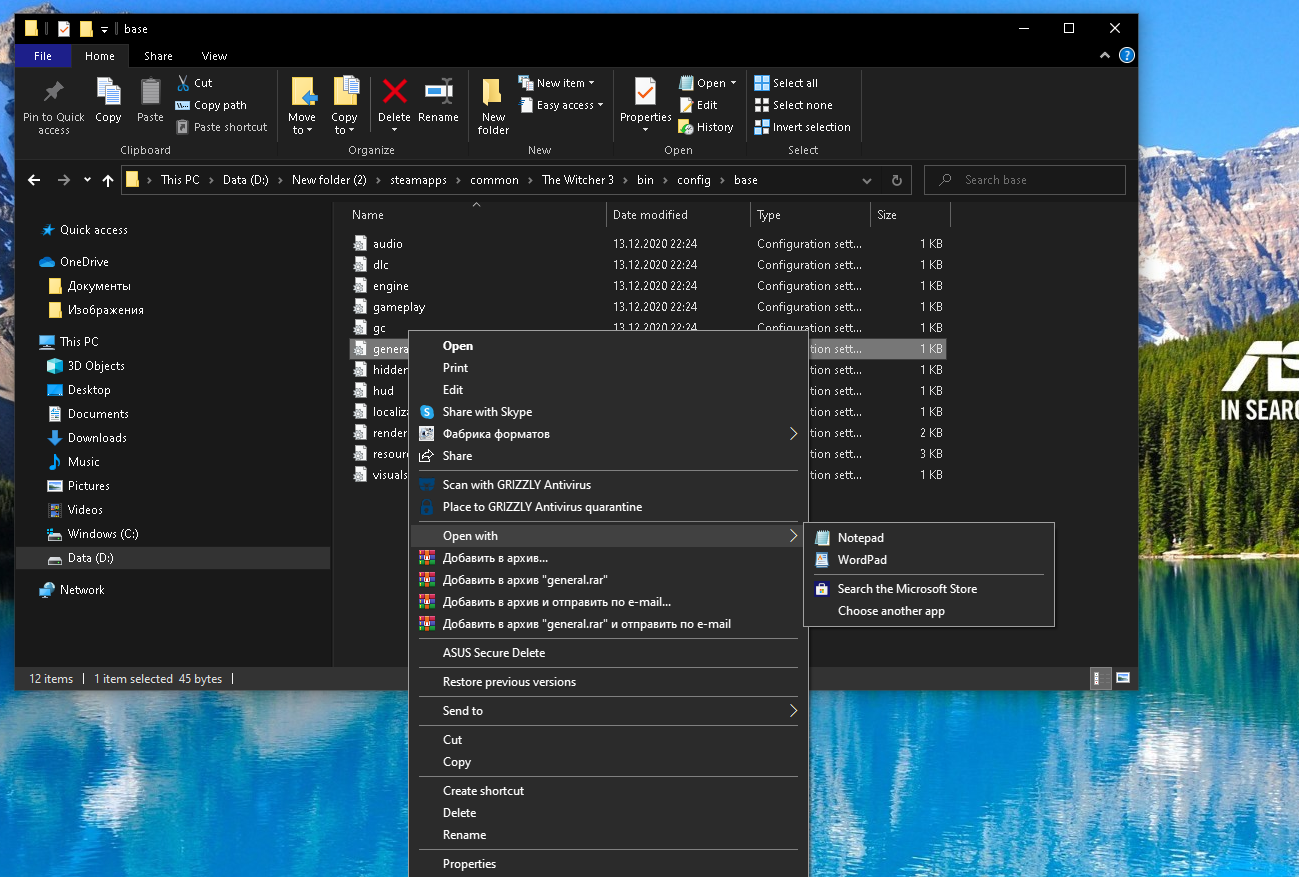This screenshot has width=1299, height=877.
Task: Click the Search base field
Action: [1025, 180]
